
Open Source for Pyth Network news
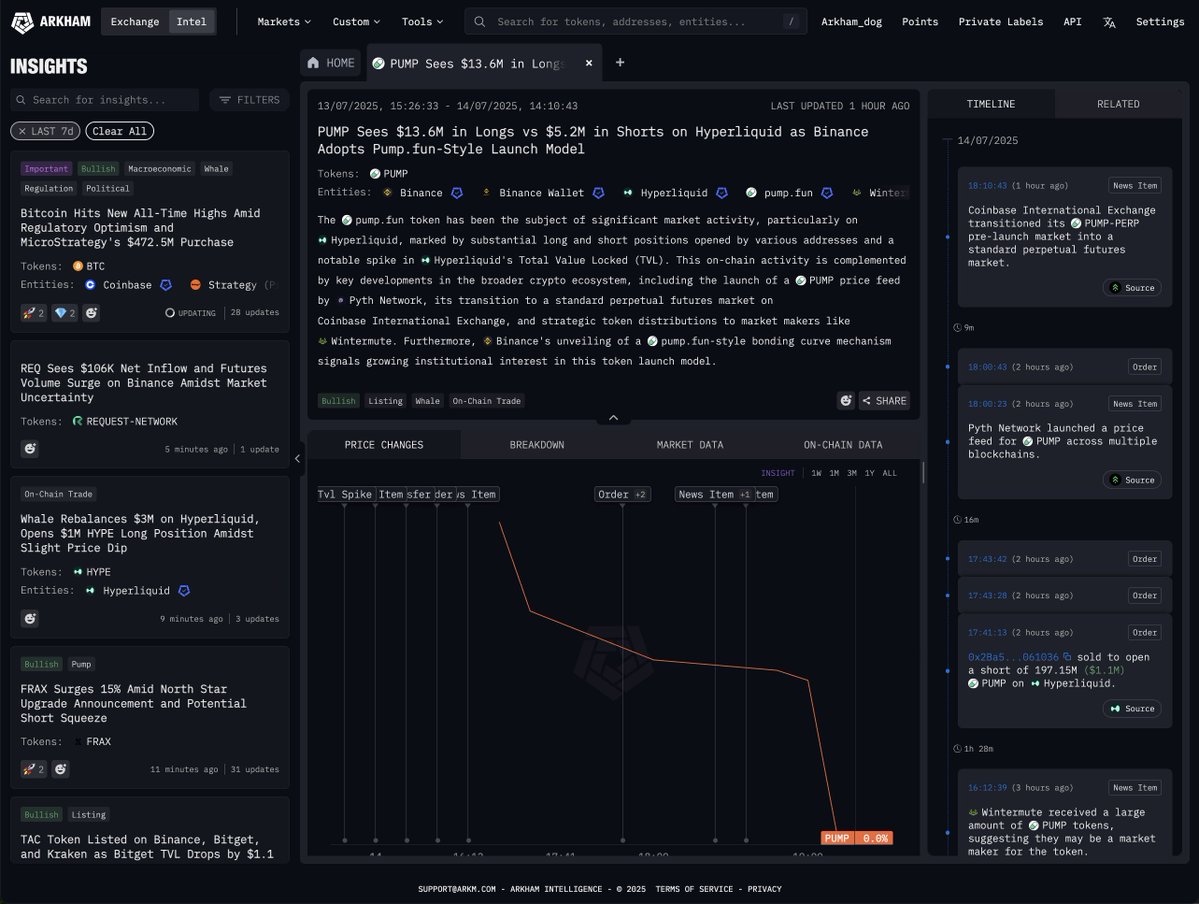tap(1132, 480)
